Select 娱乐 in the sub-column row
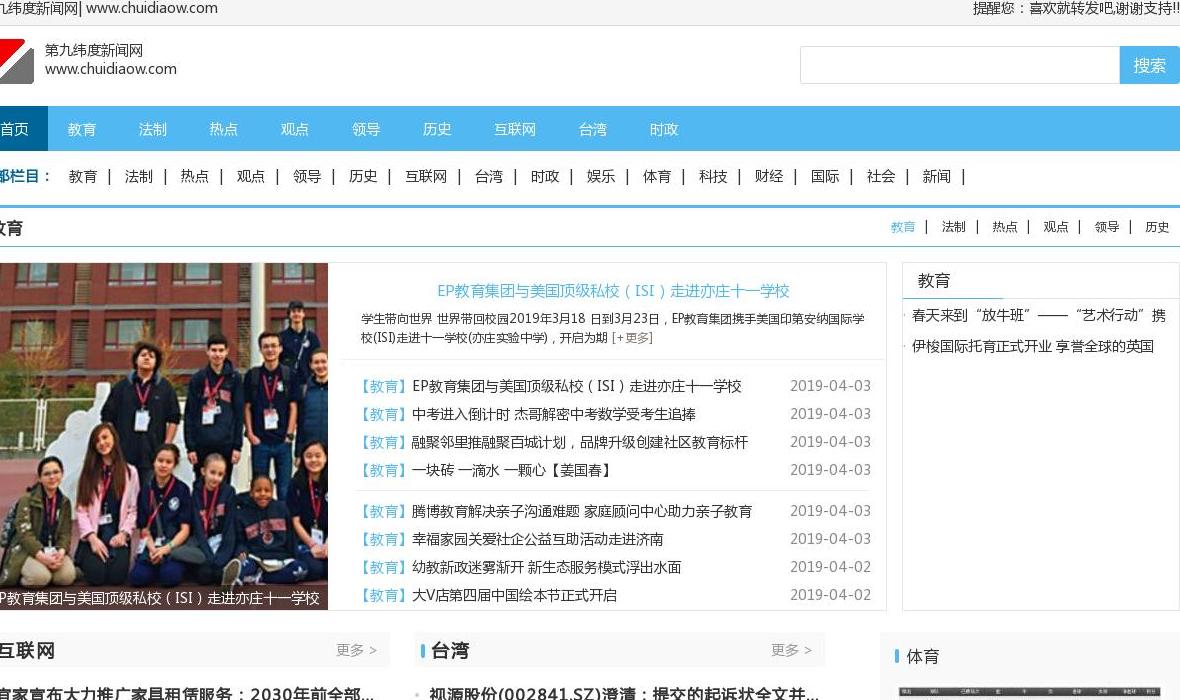Image resolution: width=1180 pixels, height=700 pixels. [x=601, y=176]
